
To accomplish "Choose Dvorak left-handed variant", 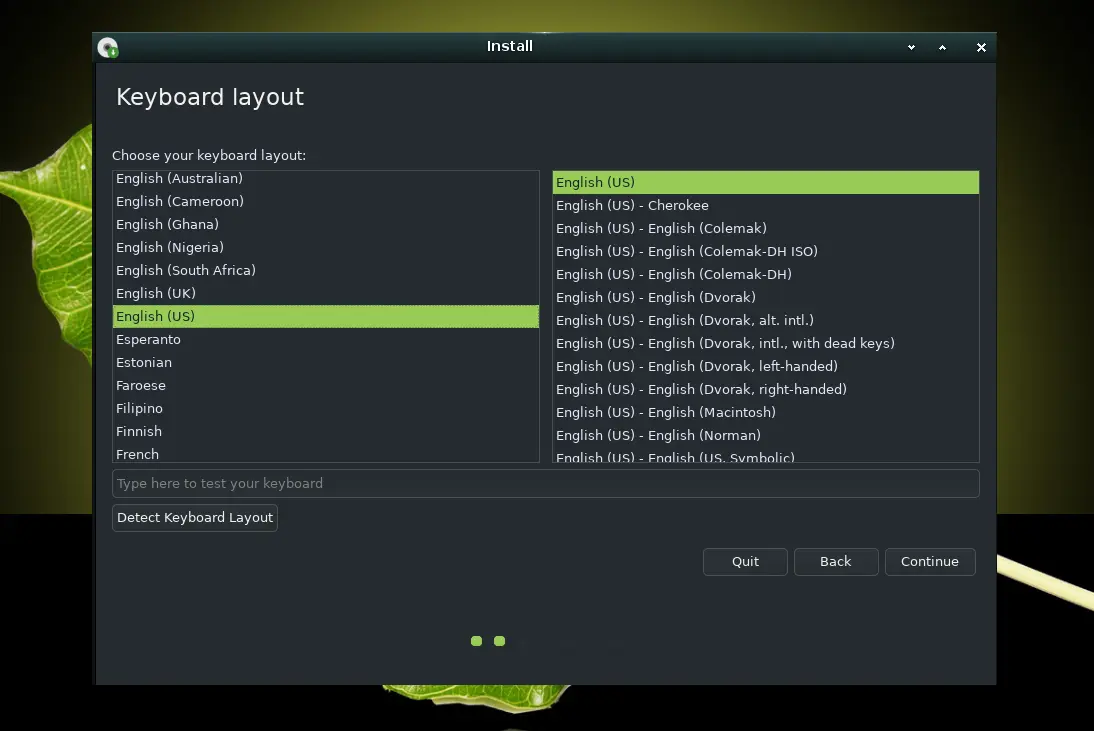I will (696, 366).
